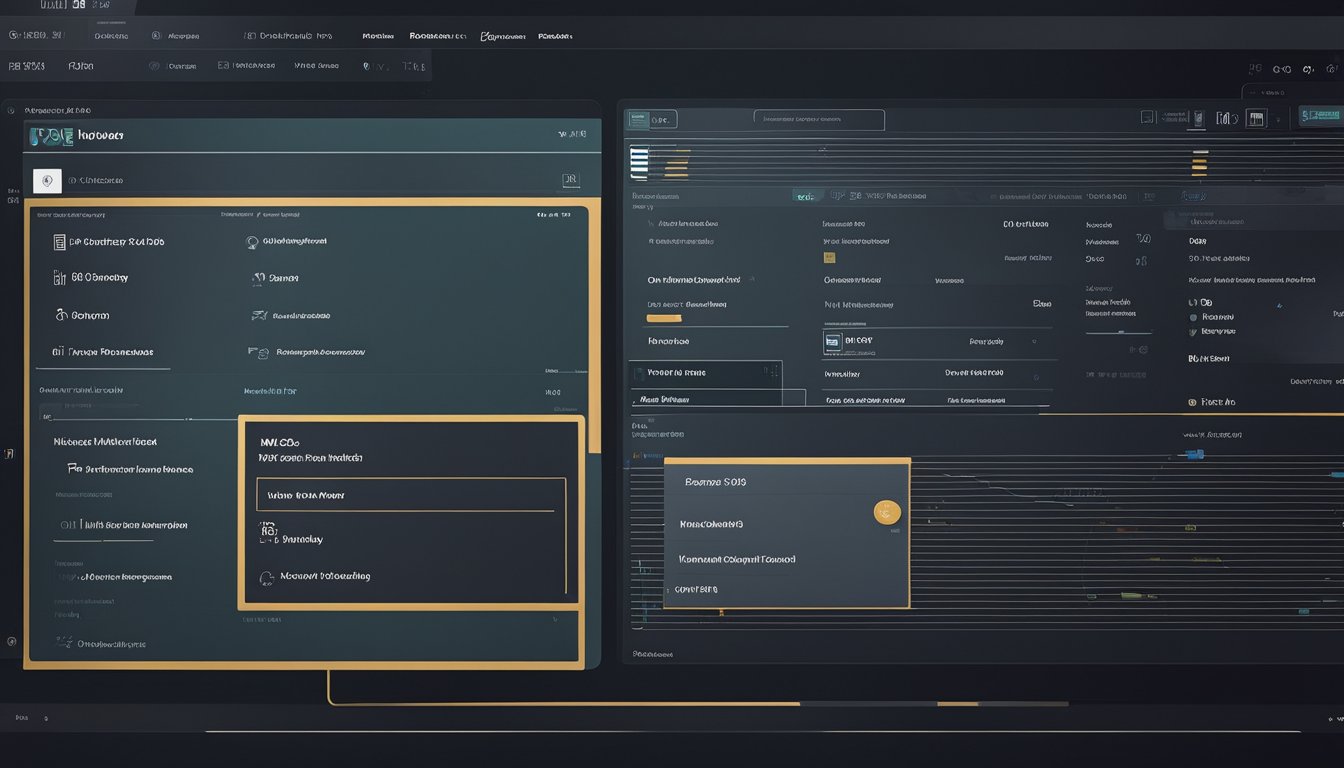
Task: Open the dropdown box at right panel top
Action: tap(819, 120)
